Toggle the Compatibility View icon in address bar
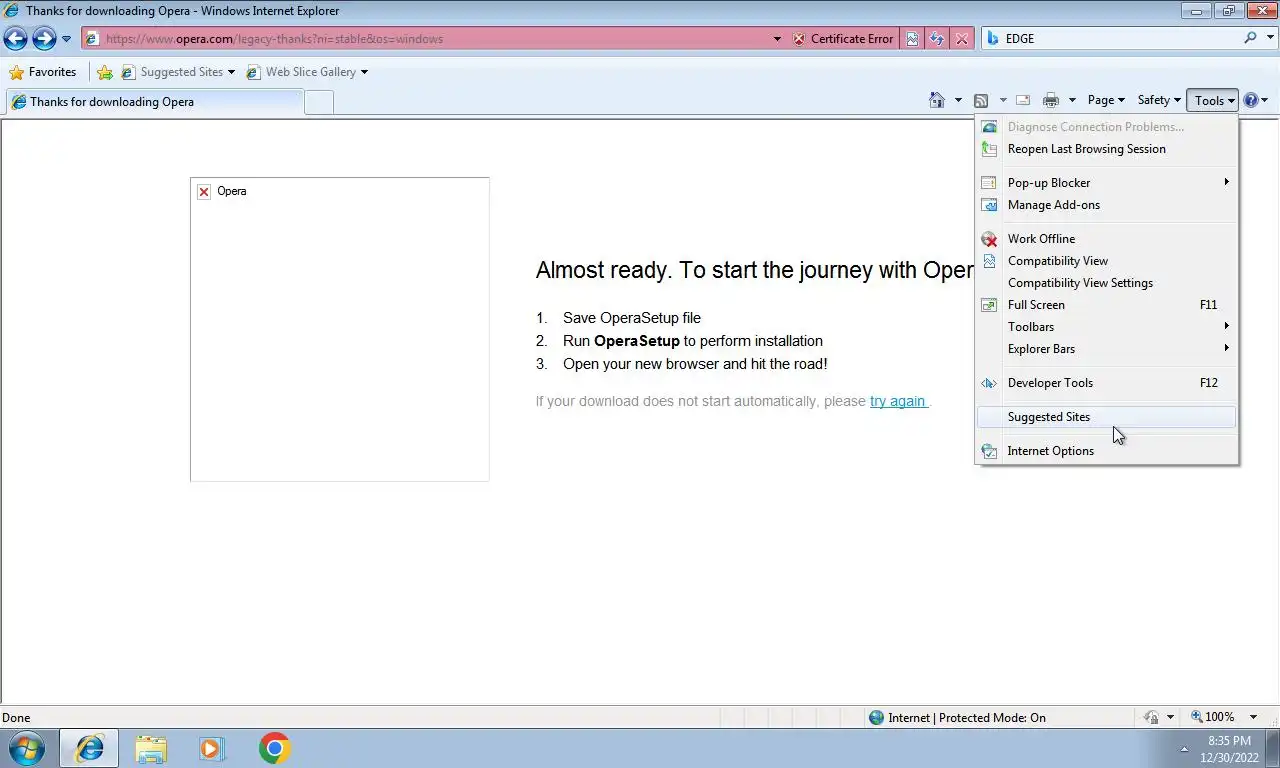Viewport: 1280px width, 768px height. point(912,39)
